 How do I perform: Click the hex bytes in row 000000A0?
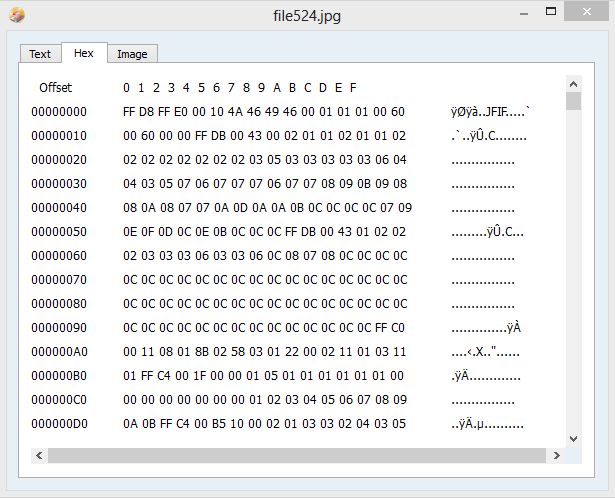[x=264, y=352]
